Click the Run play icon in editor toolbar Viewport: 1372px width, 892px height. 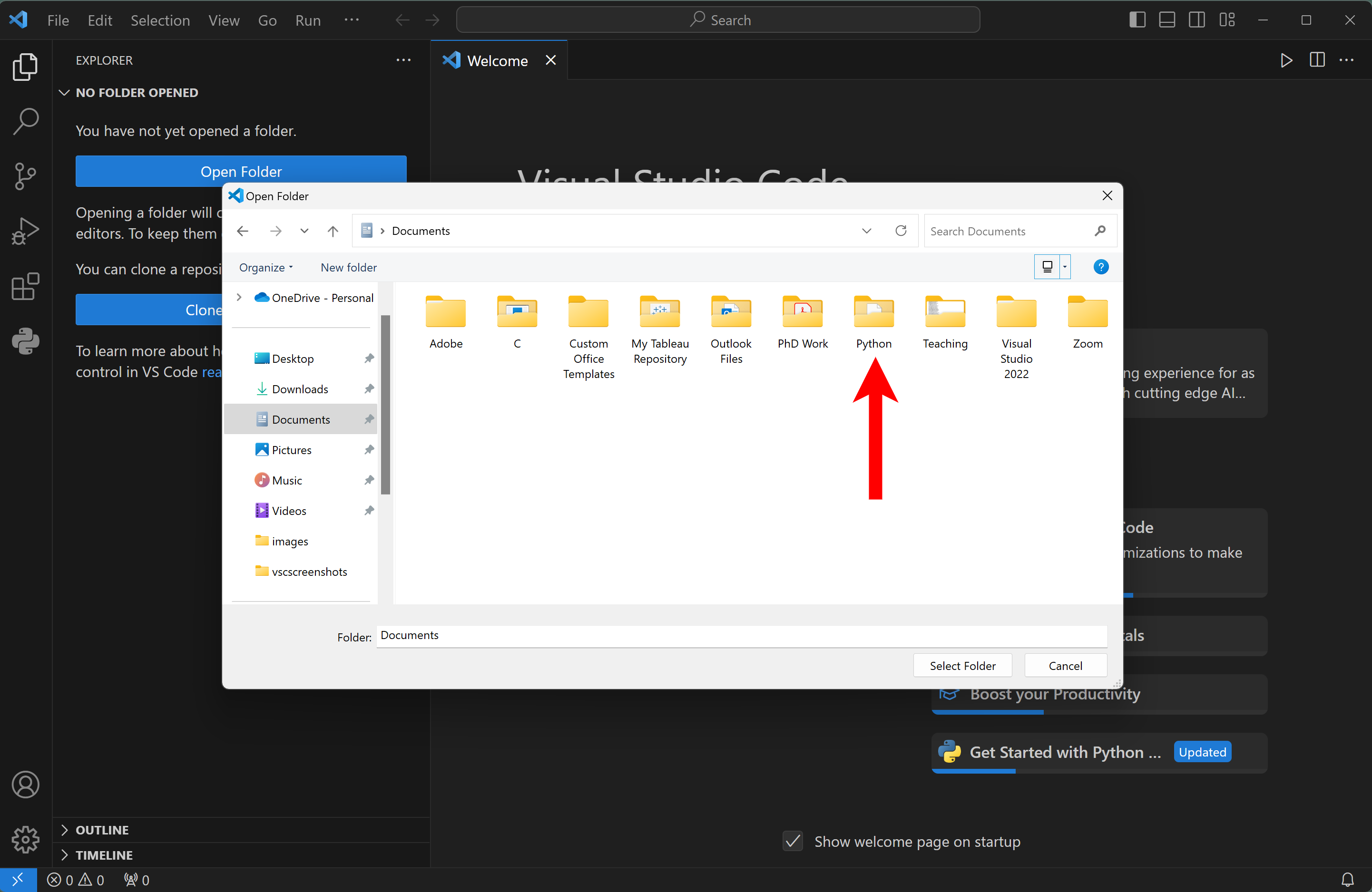point(1286,60)
